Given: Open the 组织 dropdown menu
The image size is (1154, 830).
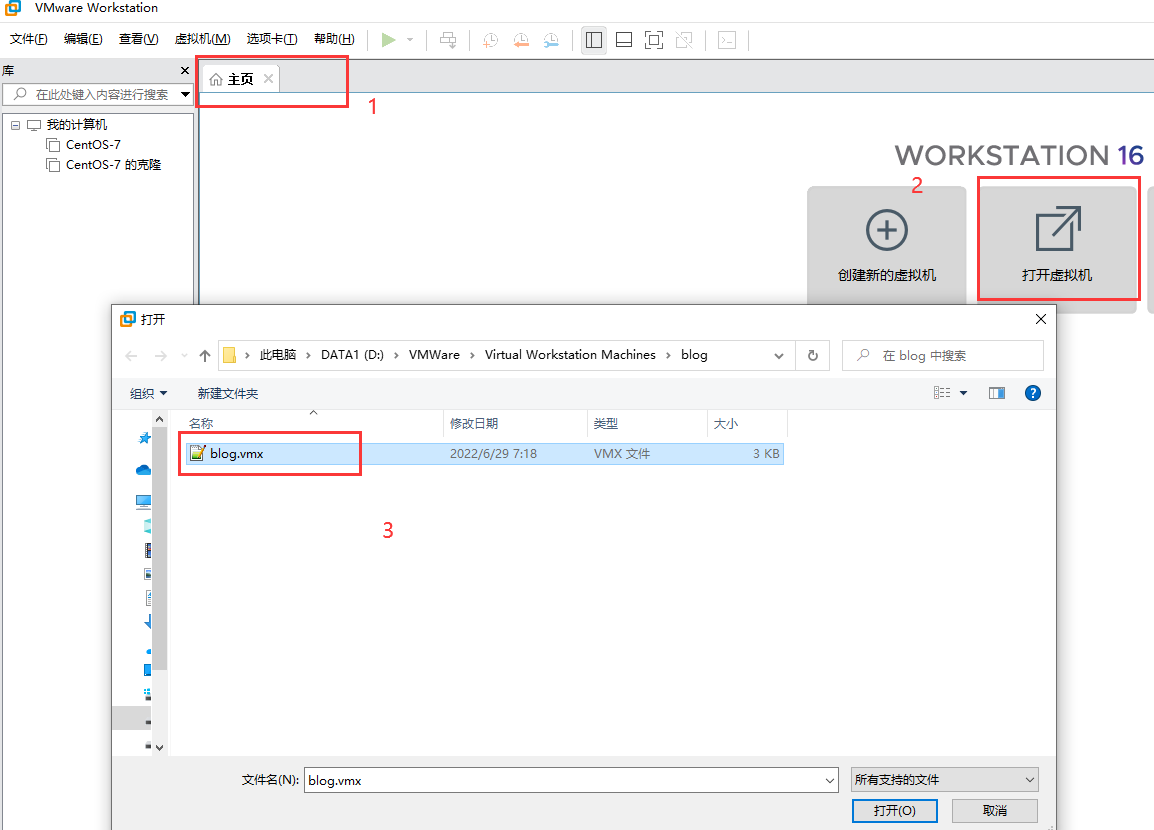Looking at the screenshot, I should coord(149,394).
